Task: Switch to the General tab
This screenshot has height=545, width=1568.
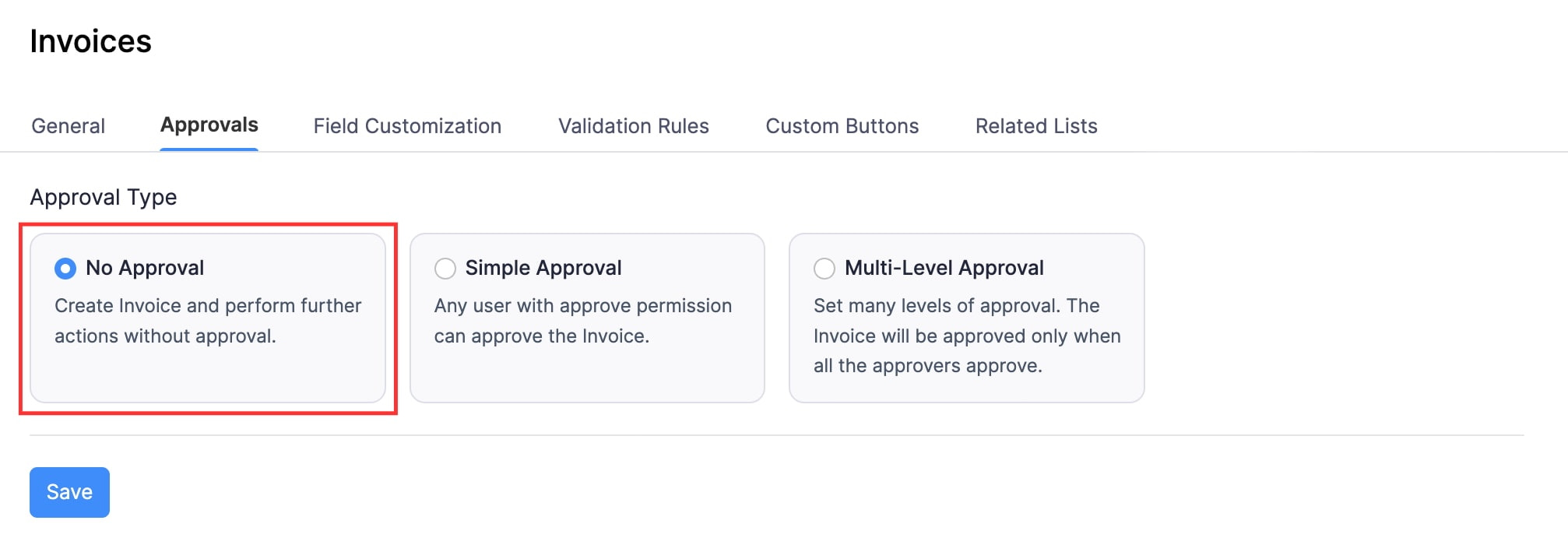Action: tap(68, 125)
